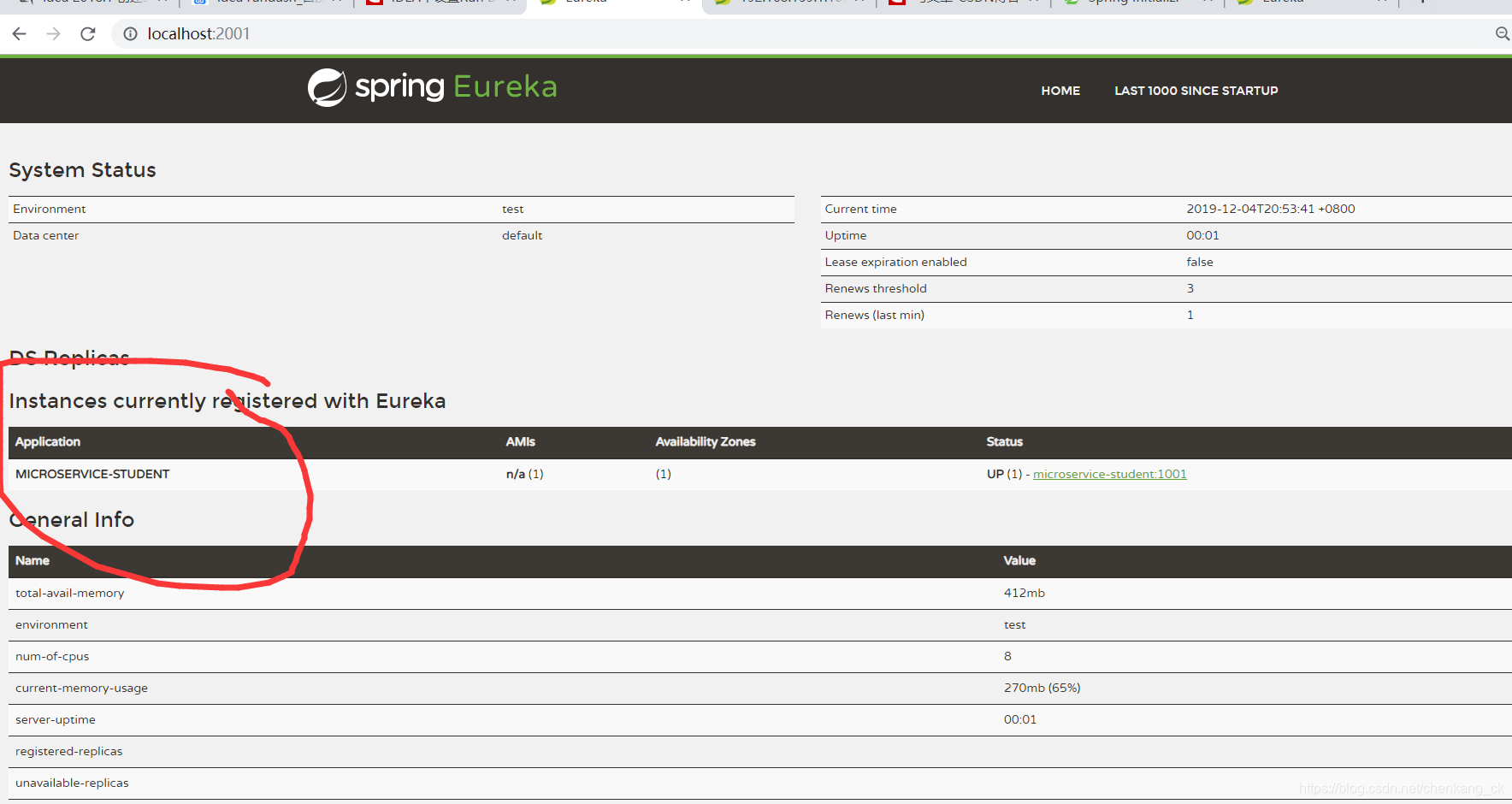This screenshot has width=1512, height=804.
Task: Select the UP (1) status text
Action: coord(1004,474)
